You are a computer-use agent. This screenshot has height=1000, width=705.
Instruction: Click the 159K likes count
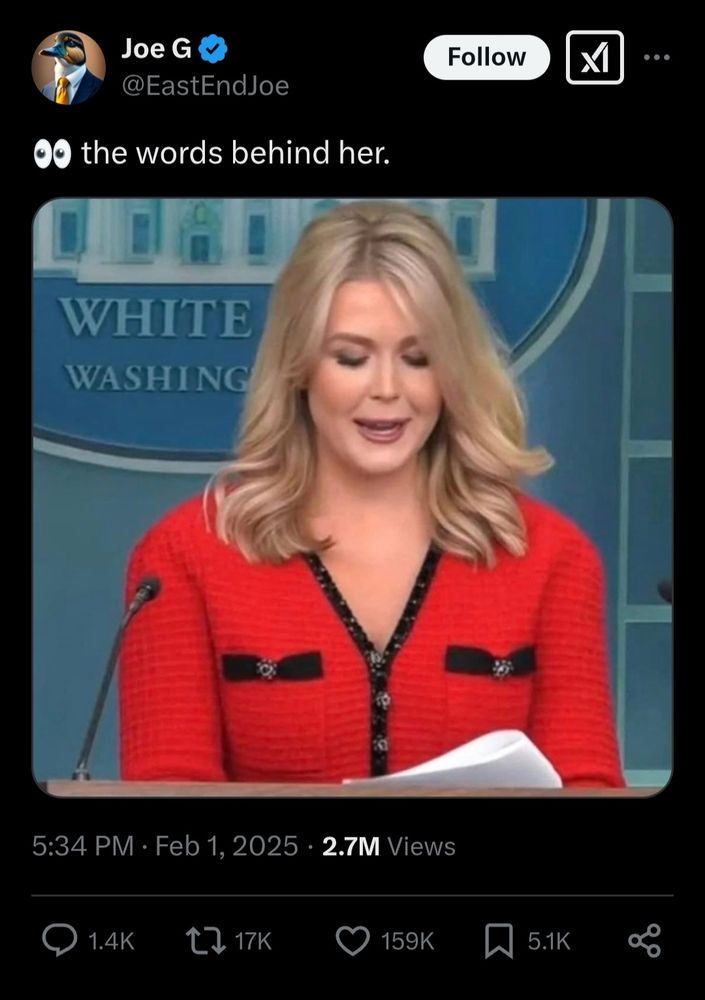click(x=407, y=941)
